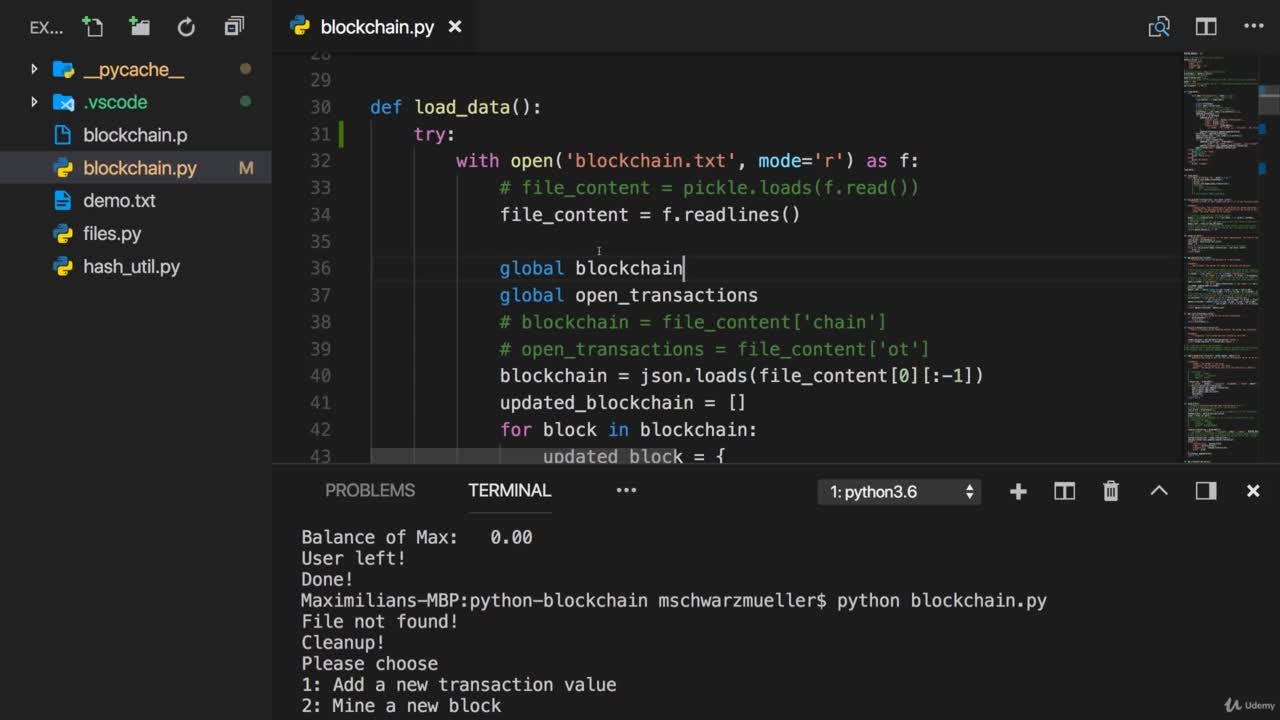Click line number 36 in the gutter
1280x720 pixels.
point(320,268)
